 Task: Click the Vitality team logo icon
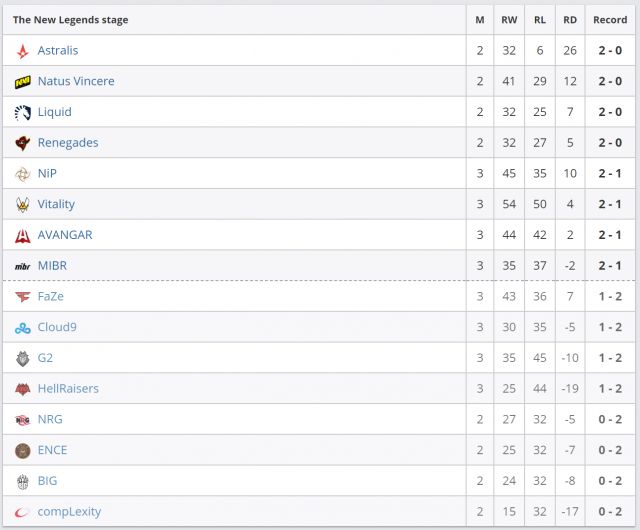pos(23,205)
